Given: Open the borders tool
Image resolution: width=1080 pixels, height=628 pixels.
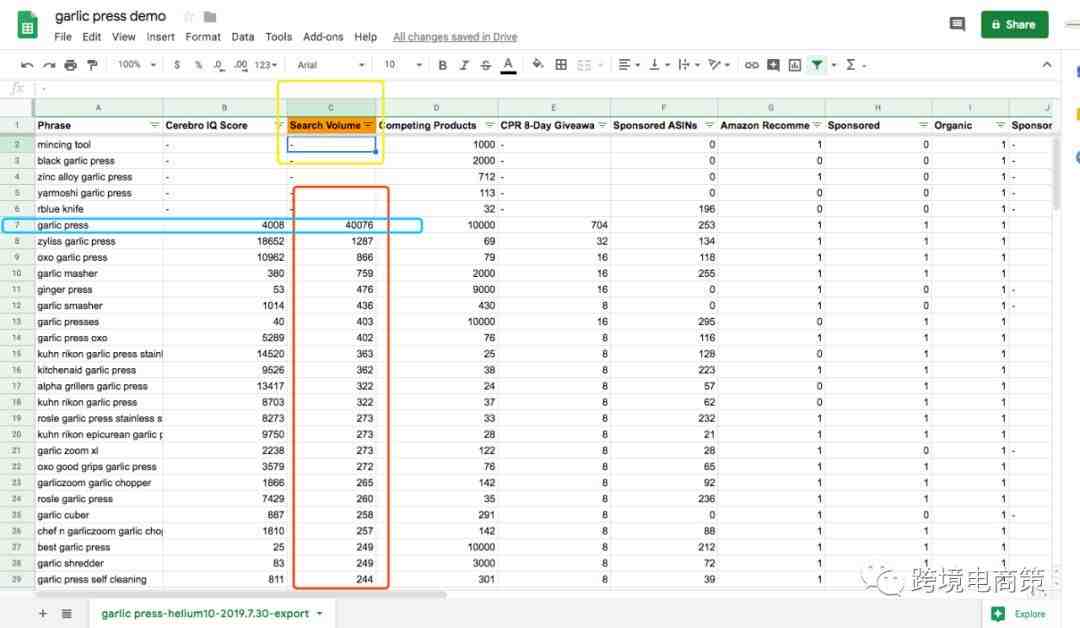Looking at the screenshot, I should click(561, 65).
